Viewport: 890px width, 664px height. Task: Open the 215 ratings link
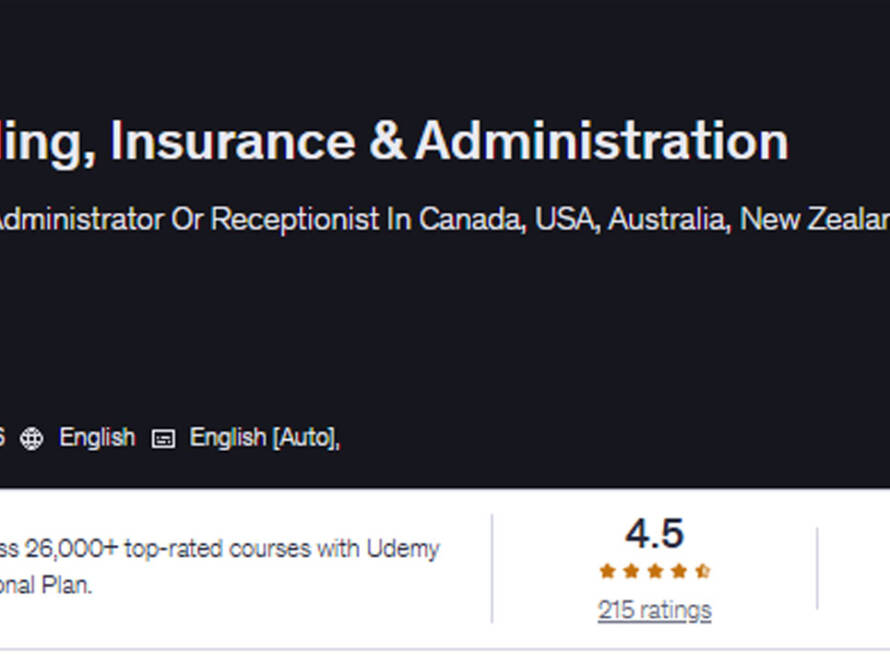point(654,610)
